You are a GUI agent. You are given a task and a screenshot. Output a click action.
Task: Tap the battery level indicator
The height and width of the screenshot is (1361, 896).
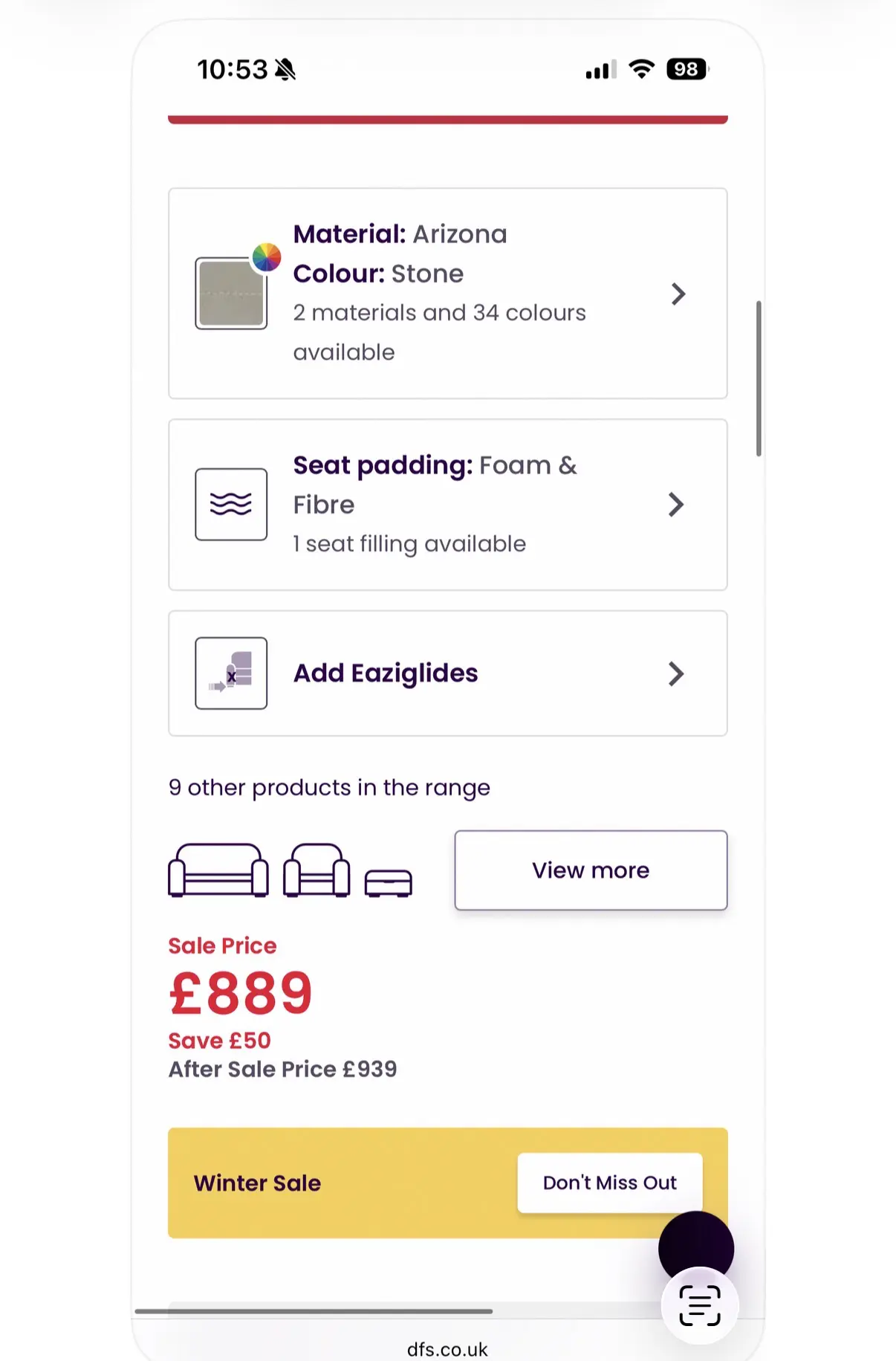click(x=687, y=70)
